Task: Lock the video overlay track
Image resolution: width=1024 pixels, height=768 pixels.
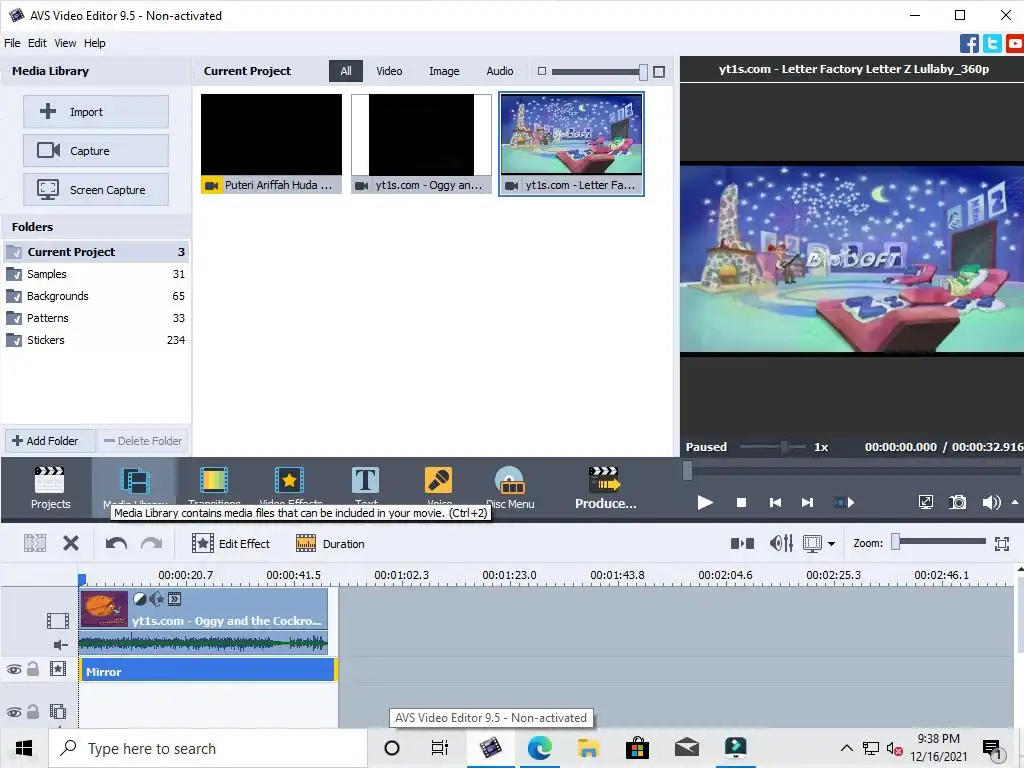Action: coord(33,711)
